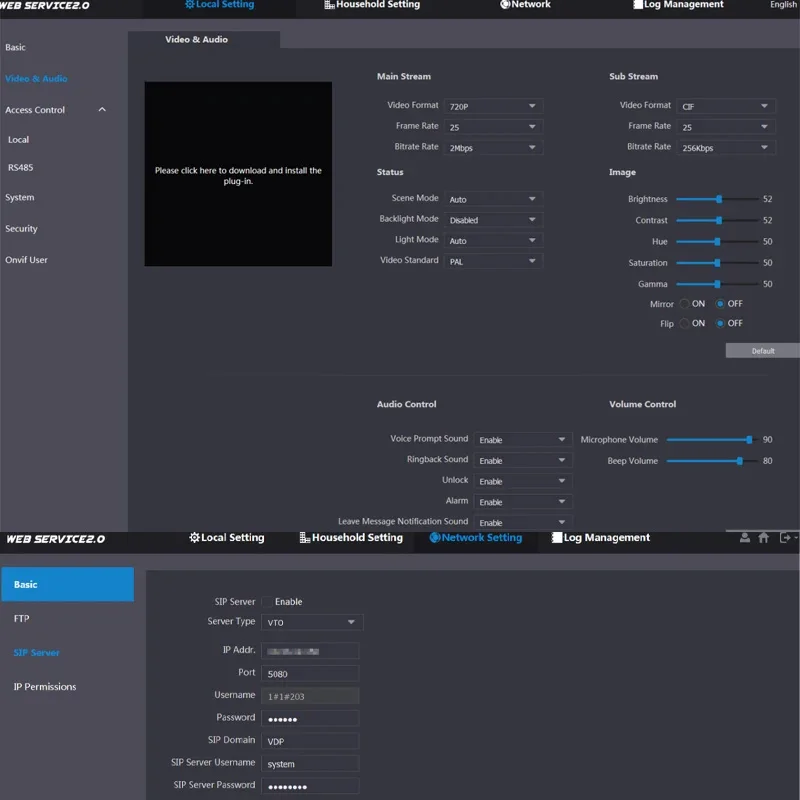Open the user account icon
Screen dimensions: 800x800
click(745, 537)
